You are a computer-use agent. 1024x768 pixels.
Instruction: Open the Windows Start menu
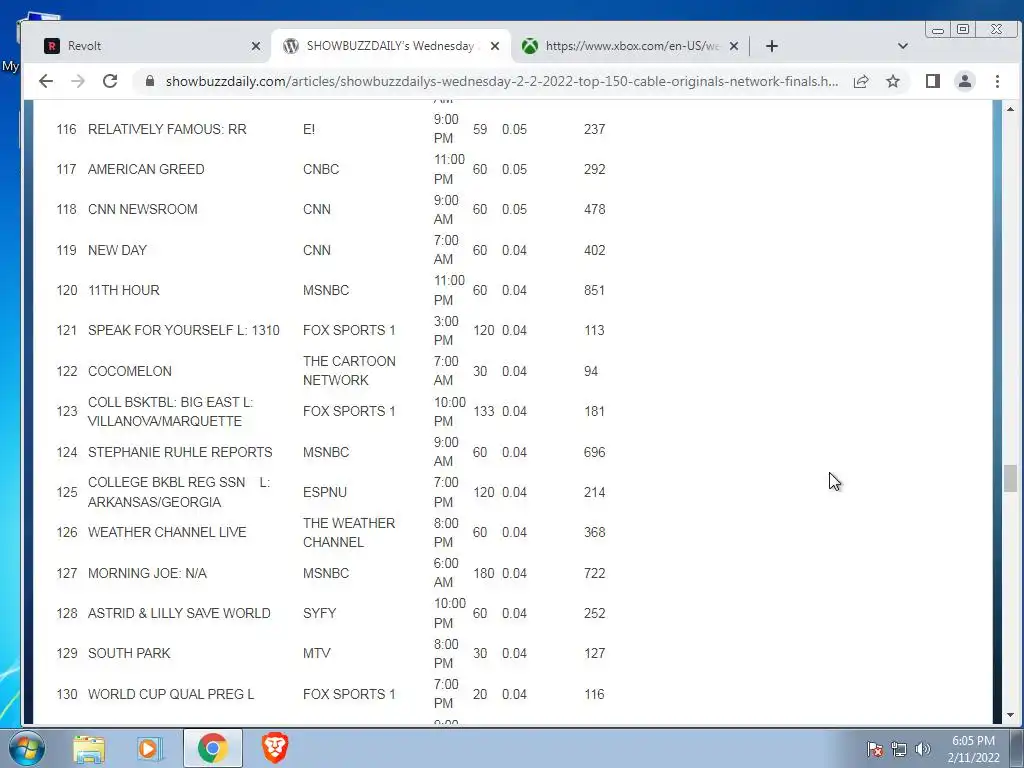26,748
